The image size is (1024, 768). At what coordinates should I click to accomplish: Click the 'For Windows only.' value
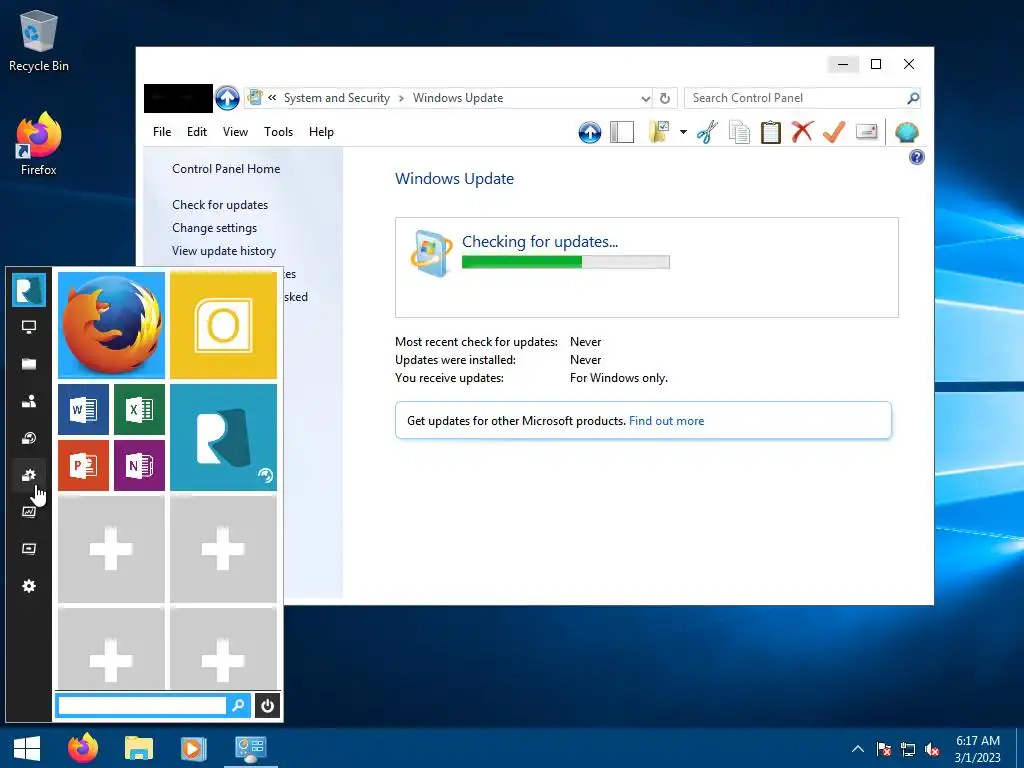(618, 378)
